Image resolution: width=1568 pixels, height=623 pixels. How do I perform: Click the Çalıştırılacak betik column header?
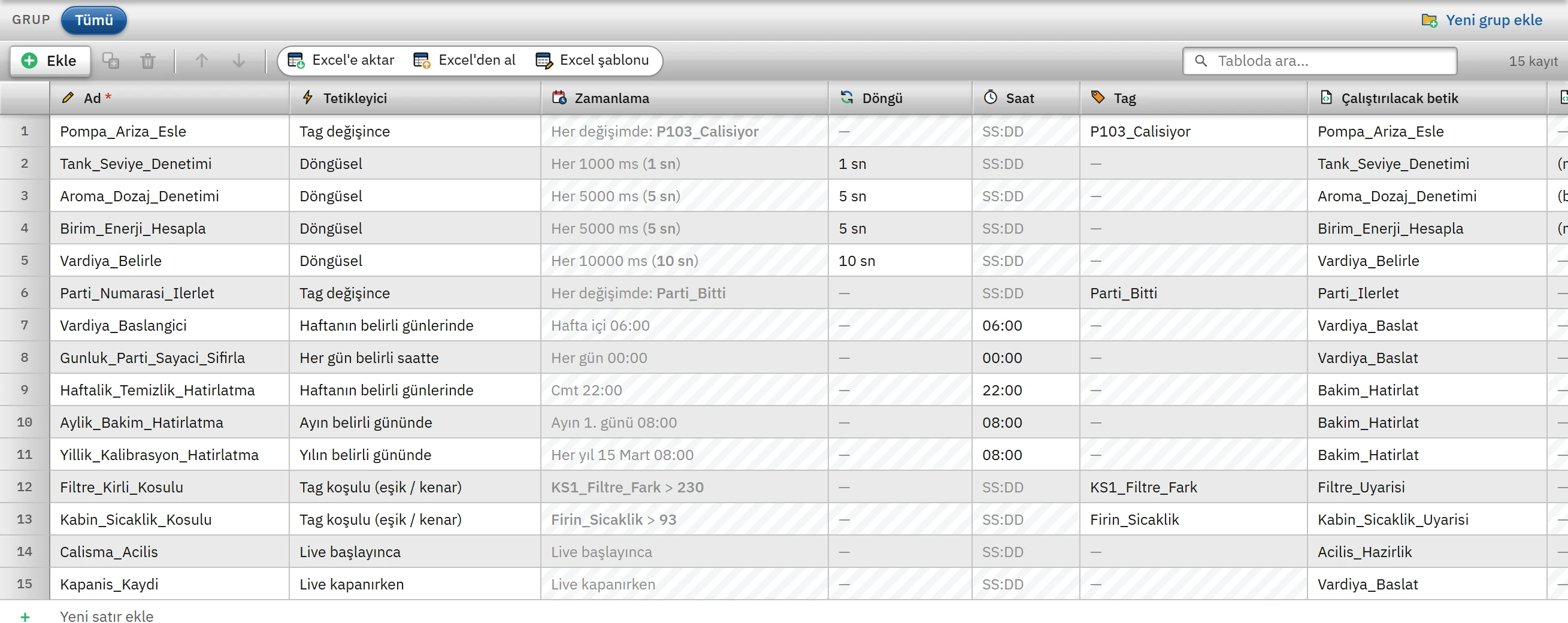pos(1427,98)
